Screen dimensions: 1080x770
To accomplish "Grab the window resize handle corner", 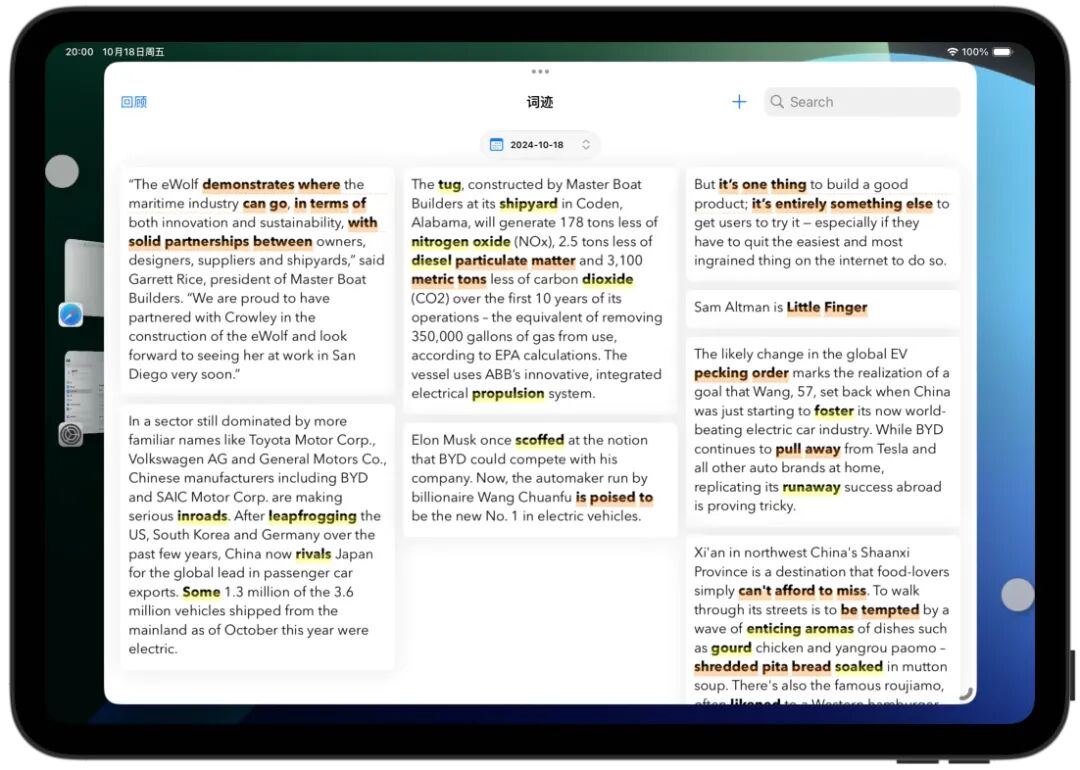I will (x=966, y=694).
